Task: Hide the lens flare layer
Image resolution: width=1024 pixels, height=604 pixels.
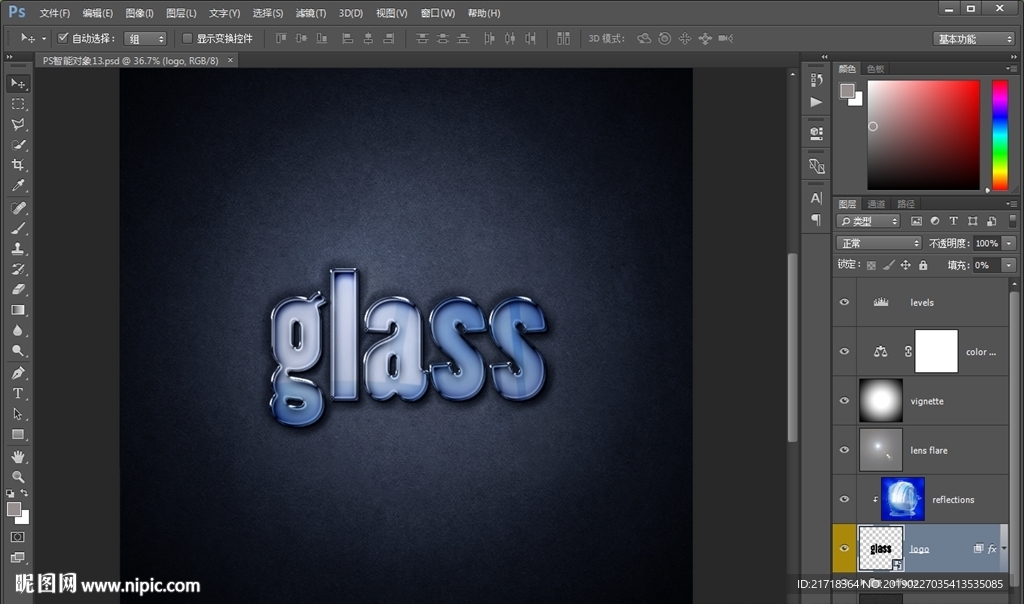Action: 845,450
